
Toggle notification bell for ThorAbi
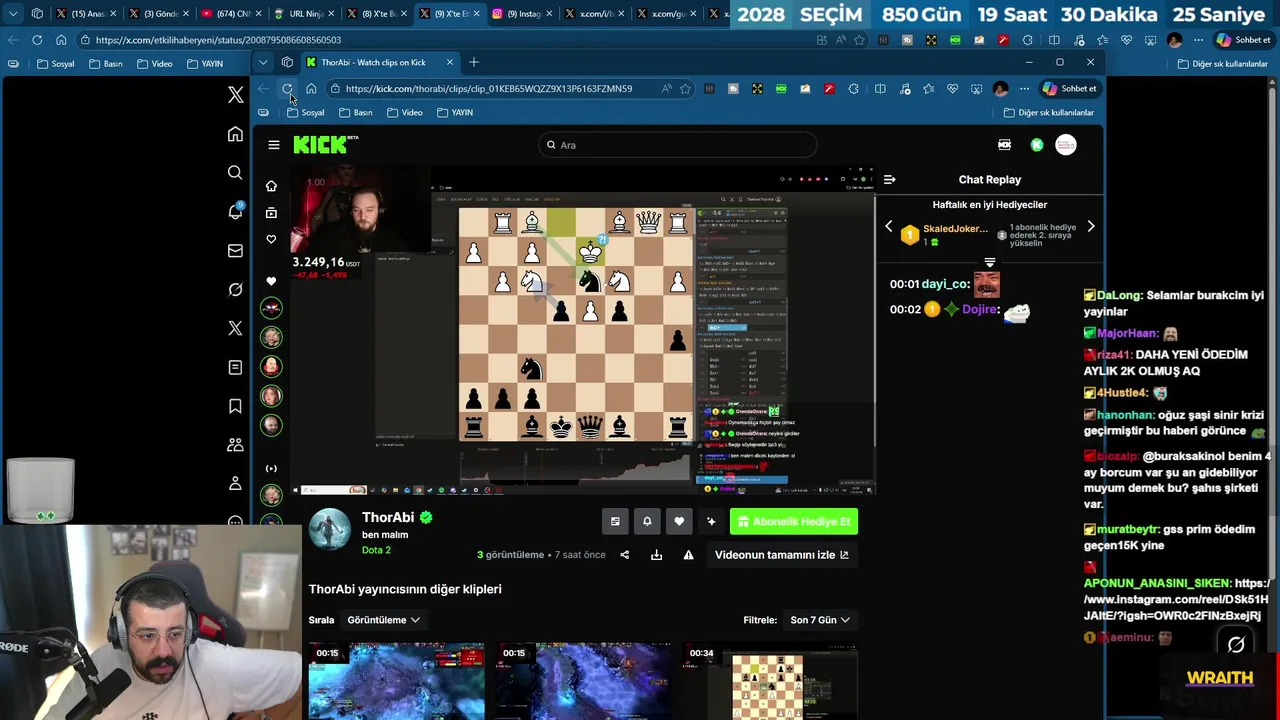[x=647, y=521]
